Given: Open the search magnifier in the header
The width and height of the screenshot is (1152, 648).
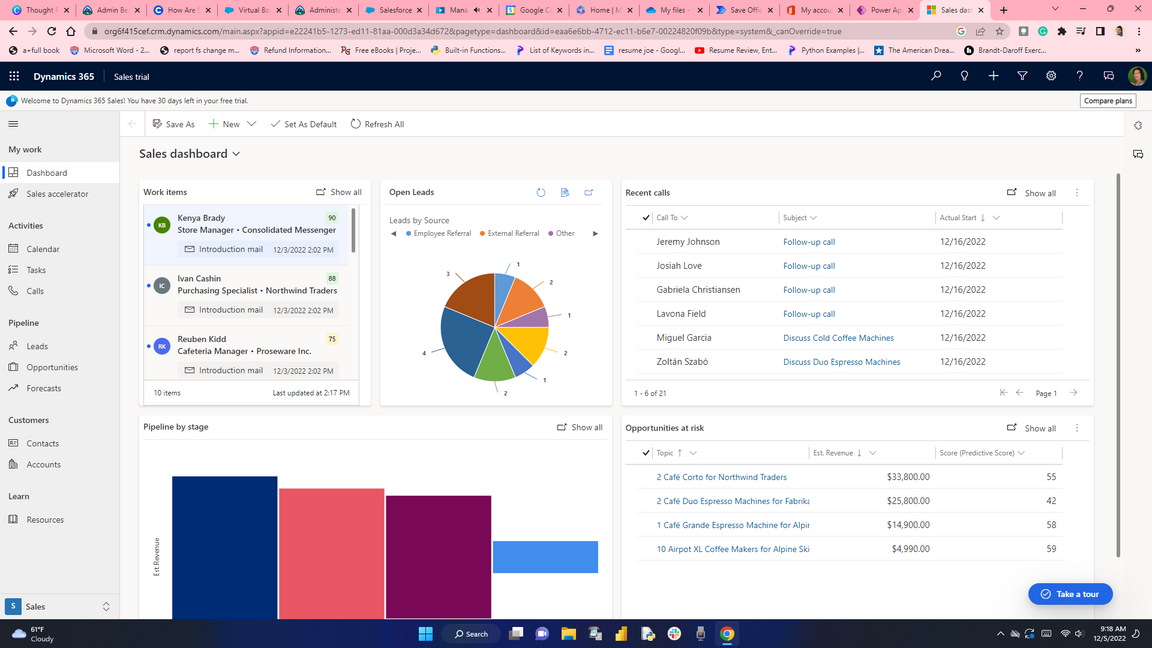Looking at the screenshot, I should 936,76.
